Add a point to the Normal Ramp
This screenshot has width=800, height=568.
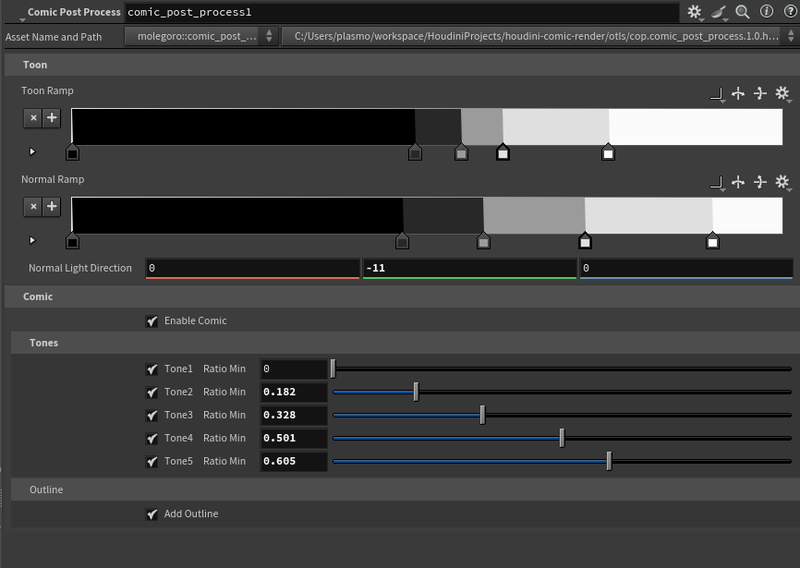(x=52, y=207)
